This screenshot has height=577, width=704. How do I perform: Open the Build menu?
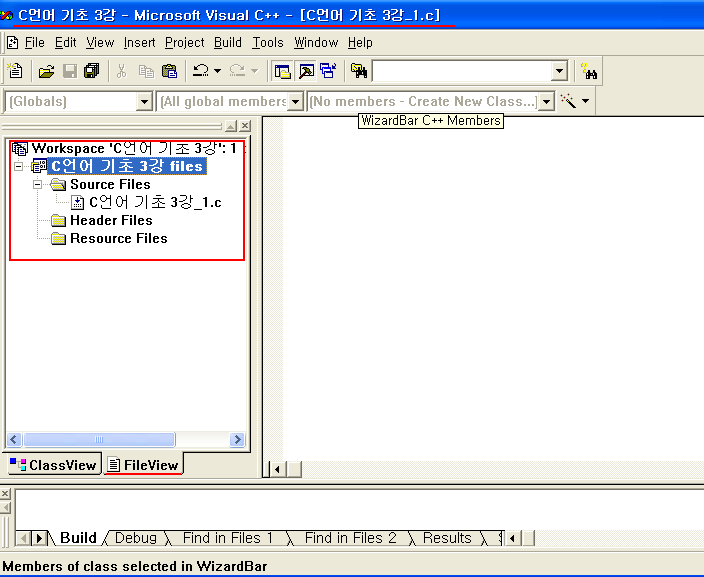tap(228, 43)
